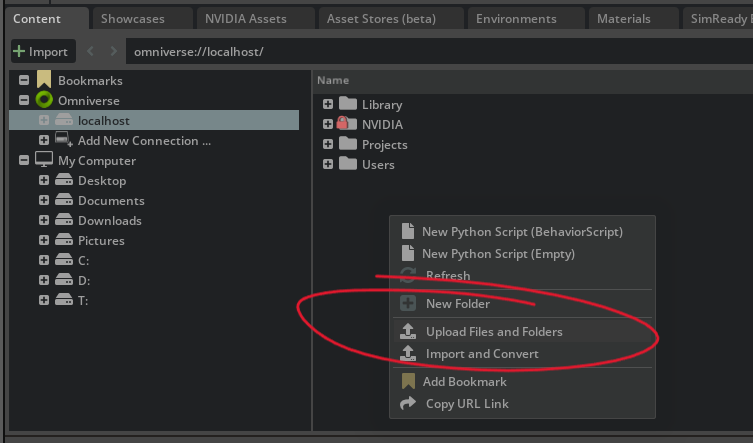
Task: Expand the Library folder
Action: [328, 104]
